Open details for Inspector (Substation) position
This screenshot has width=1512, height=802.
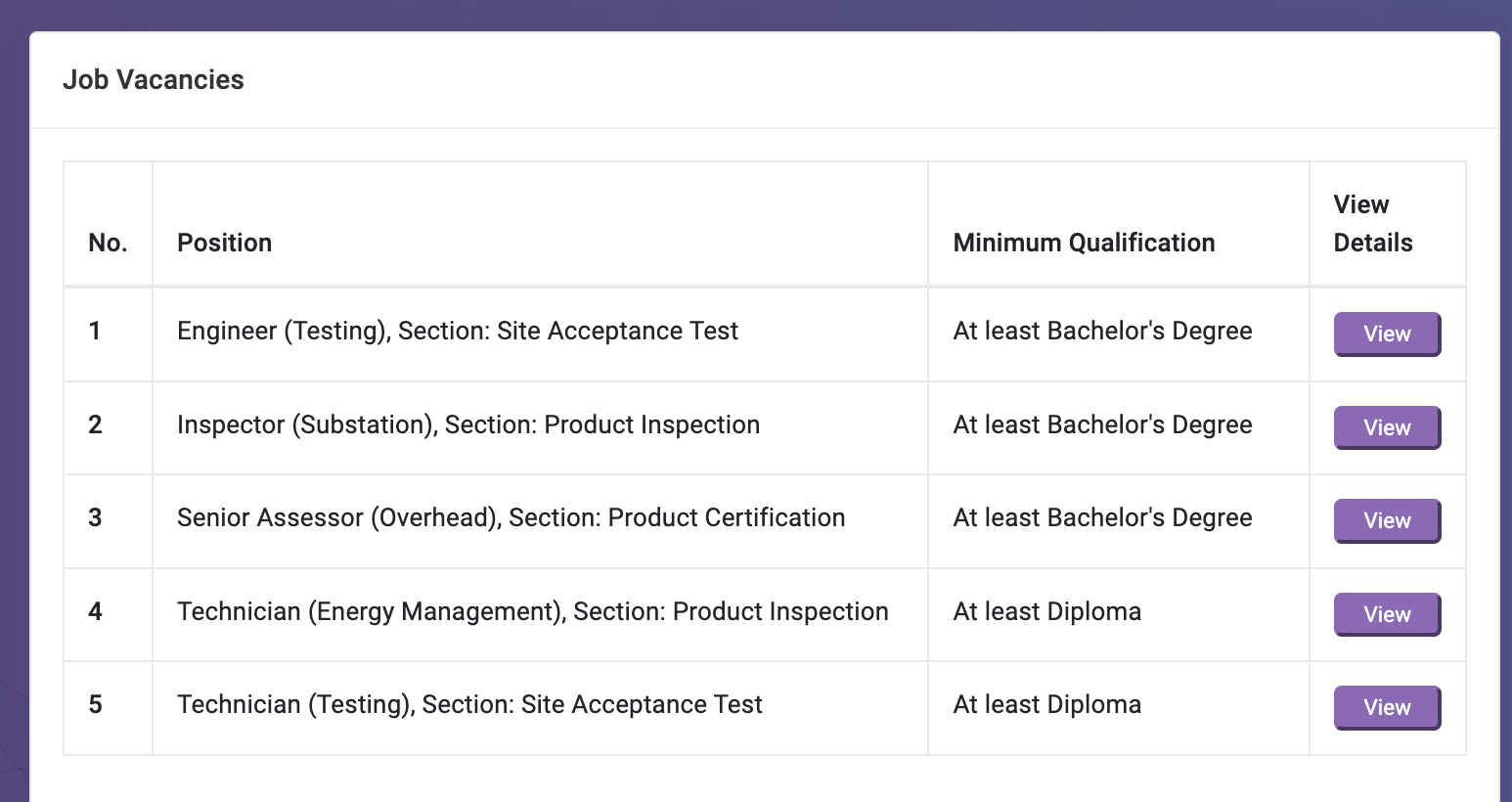(1387, 427)
